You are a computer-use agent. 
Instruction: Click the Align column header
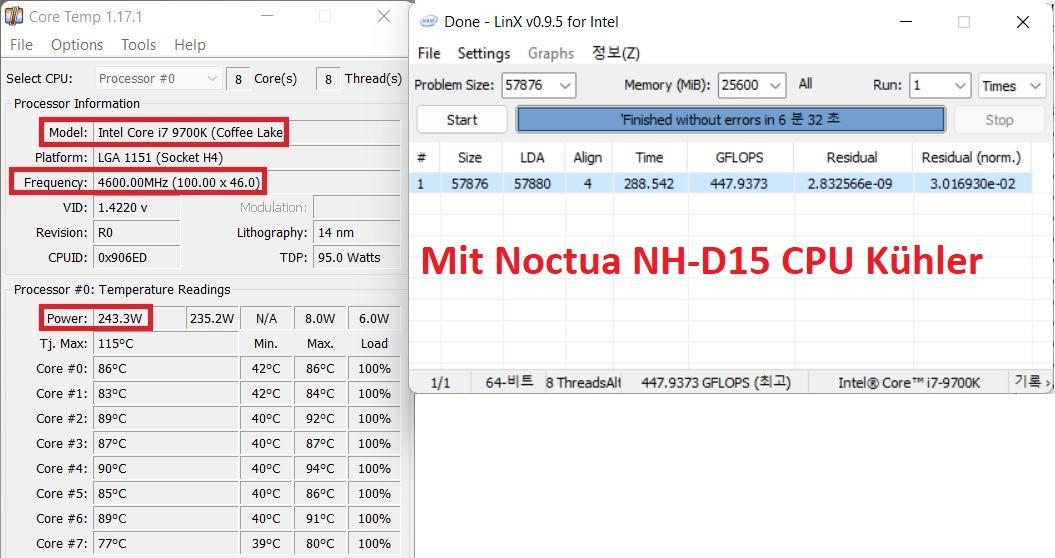(x=587, y=158)
